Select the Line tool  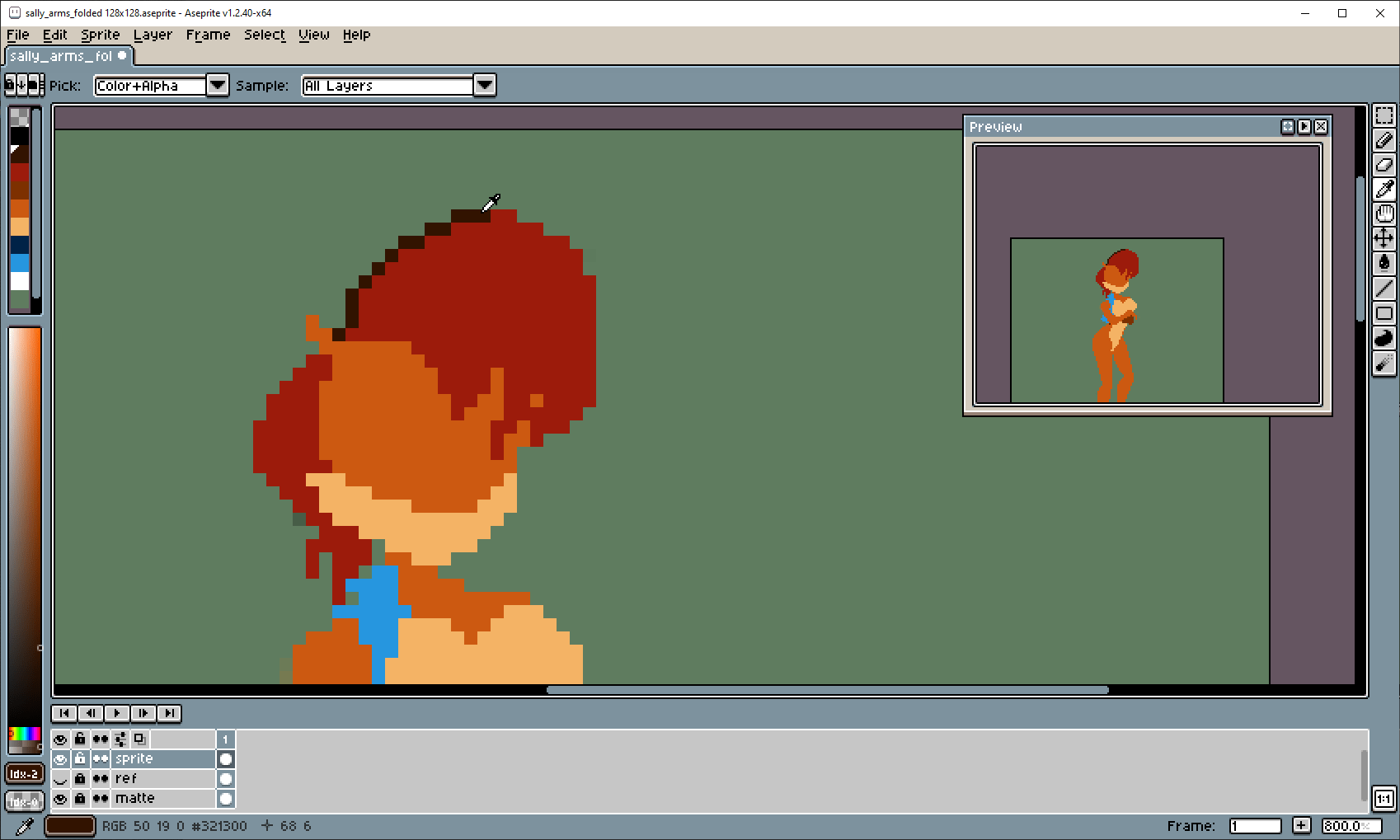[x=1384, y=289]
